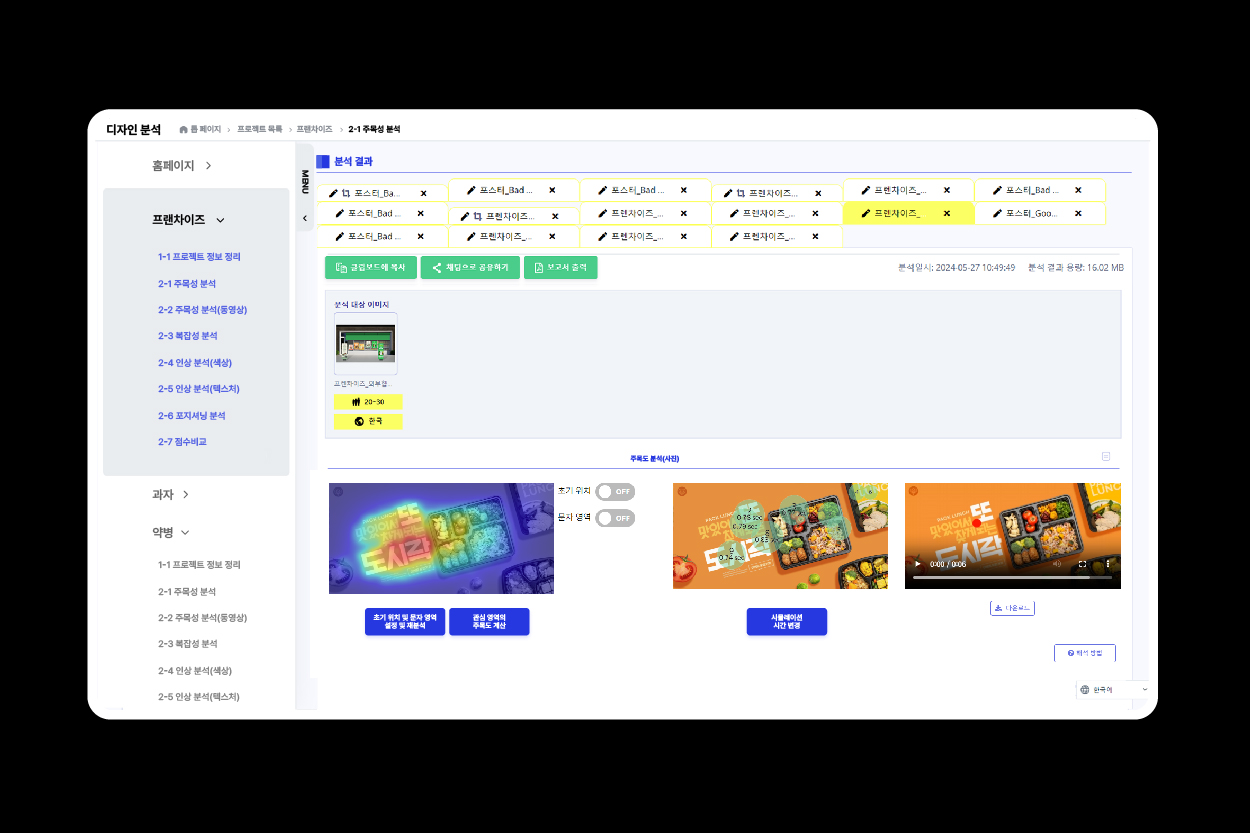1250x833 pixels.
Task: Open the 한국어 language dropdown
Action: pyautogui.click(x=1112, y=690)
